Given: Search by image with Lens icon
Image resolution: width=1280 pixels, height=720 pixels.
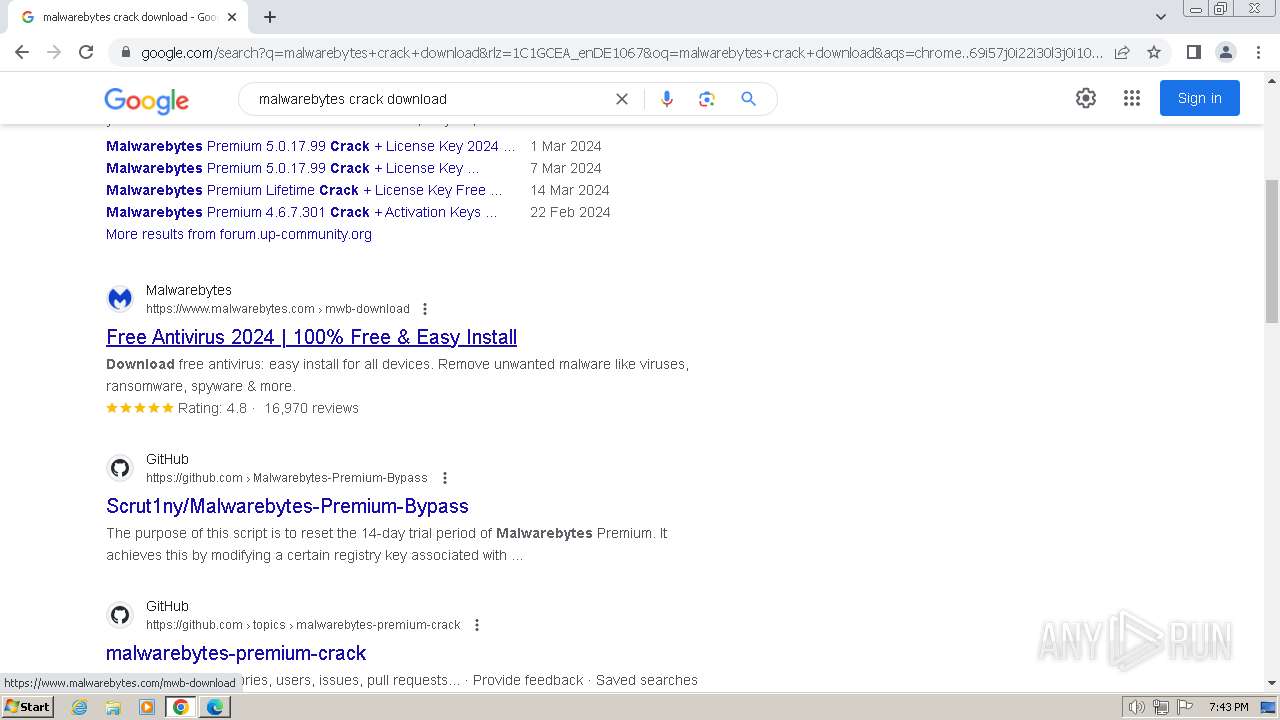Looking at the screenshot, I should tap(707, 99).
